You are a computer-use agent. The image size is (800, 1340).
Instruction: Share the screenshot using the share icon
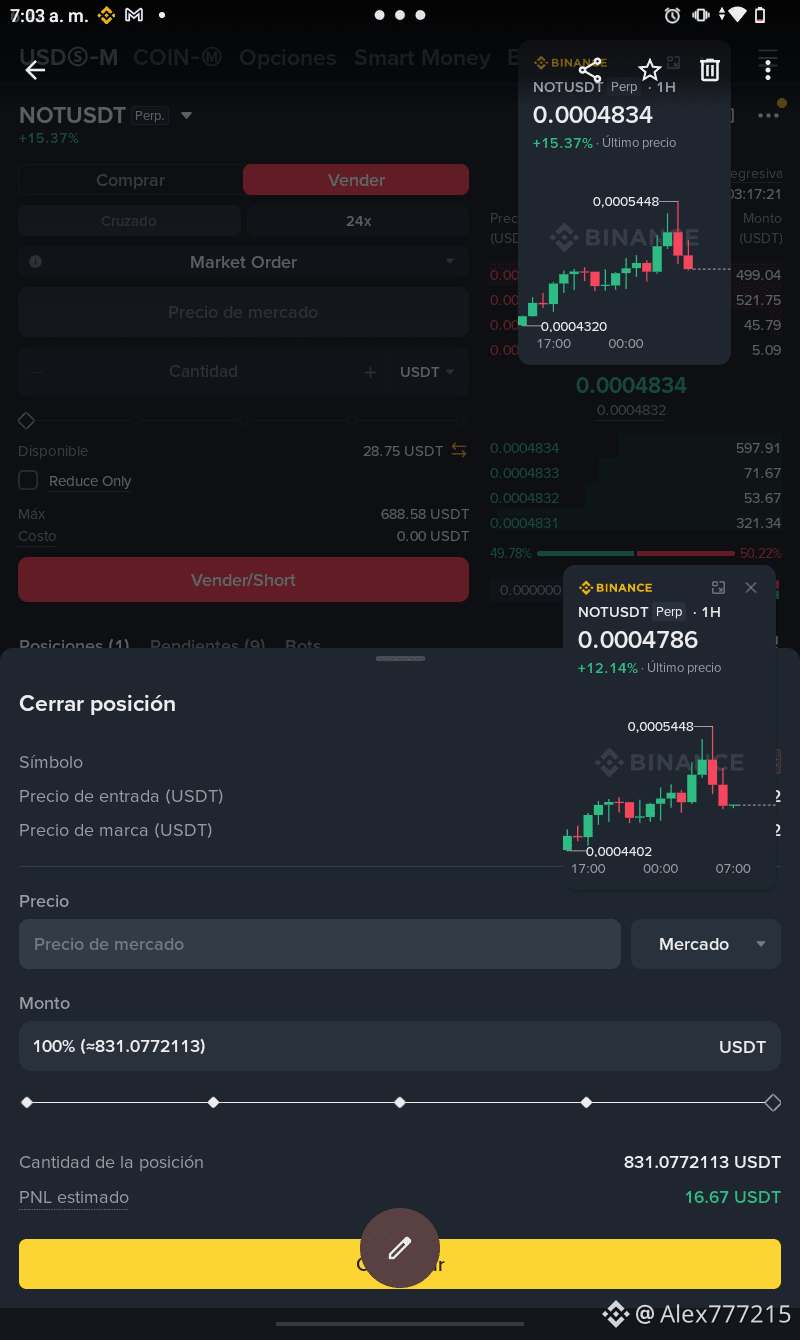coord(590,70)
